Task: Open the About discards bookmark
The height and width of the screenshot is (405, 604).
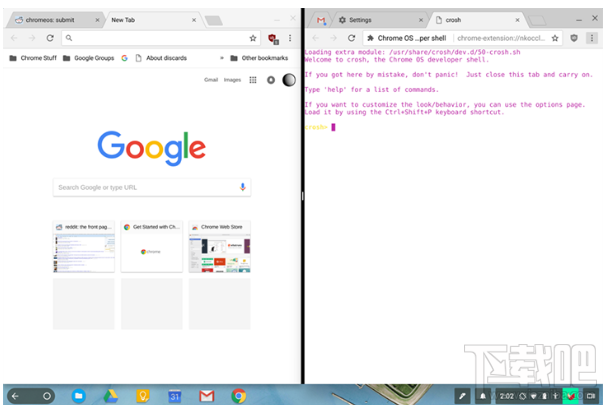Action: coord(161,58)
